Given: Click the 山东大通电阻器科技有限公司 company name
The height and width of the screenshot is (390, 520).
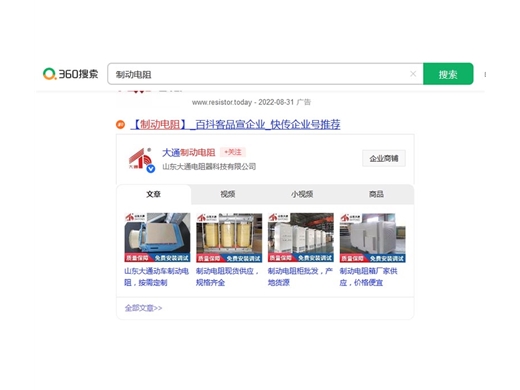Looking at the screenshot, I should tap(209, 166).
